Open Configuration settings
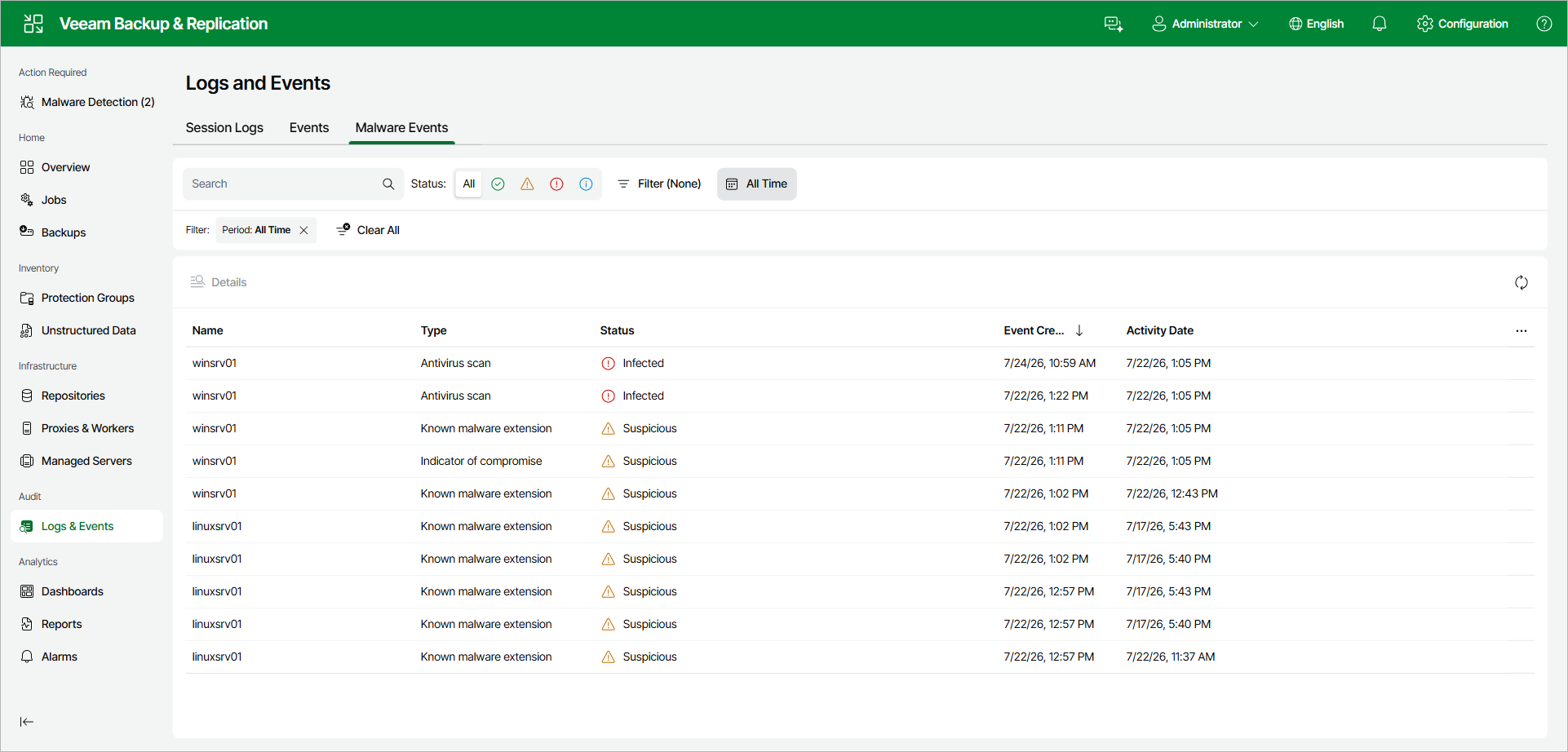Viewport: 1568px width, 752px height. click(x=1463, y=24)
